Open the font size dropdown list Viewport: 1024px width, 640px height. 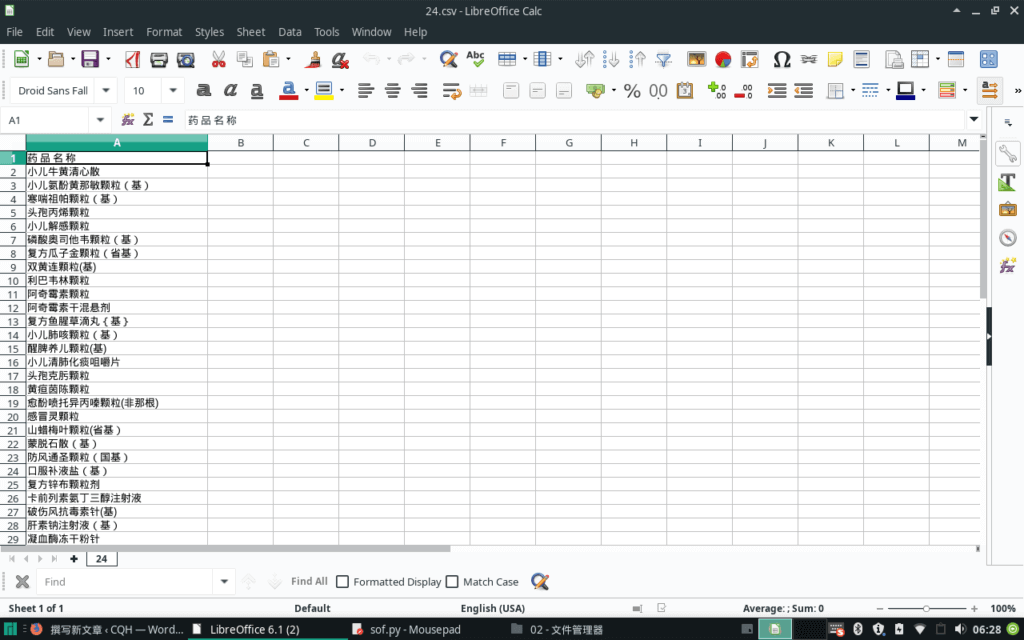point(172,91)
